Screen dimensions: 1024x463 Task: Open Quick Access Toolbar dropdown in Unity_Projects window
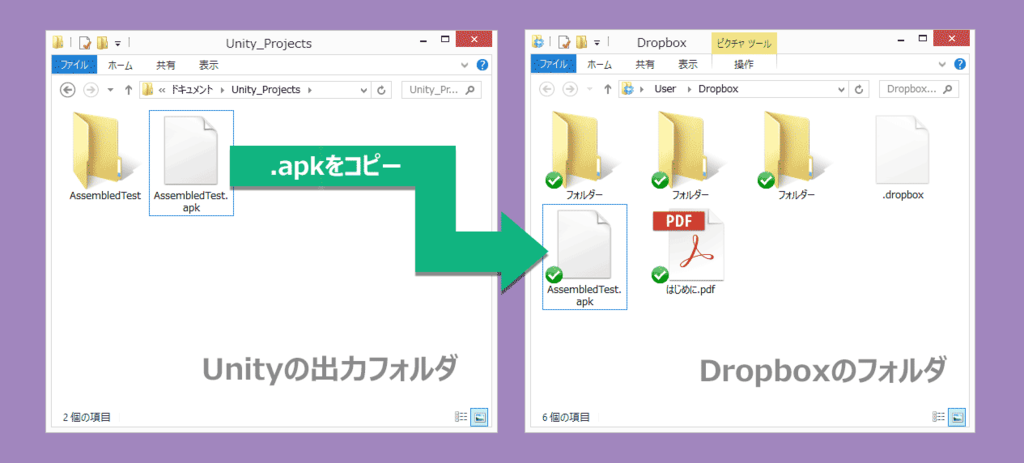118,44
